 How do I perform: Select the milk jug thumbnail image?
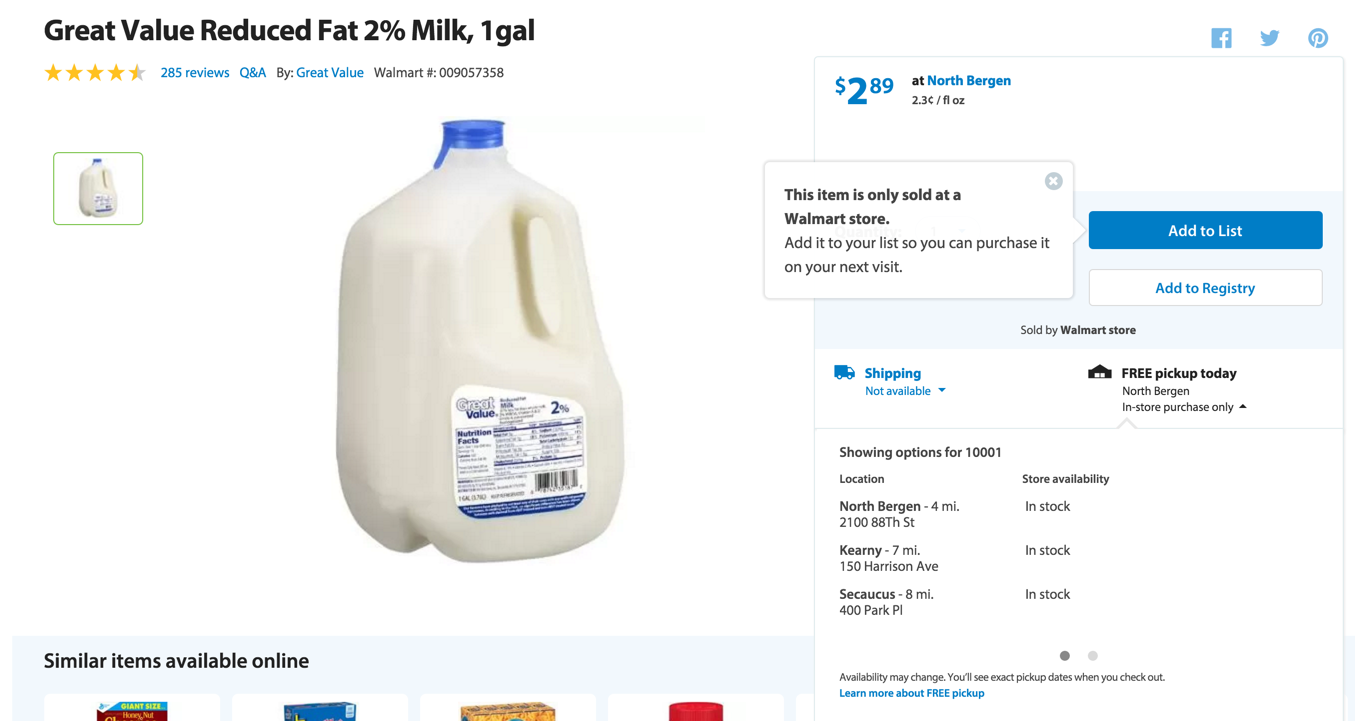(x=98, y=188)
